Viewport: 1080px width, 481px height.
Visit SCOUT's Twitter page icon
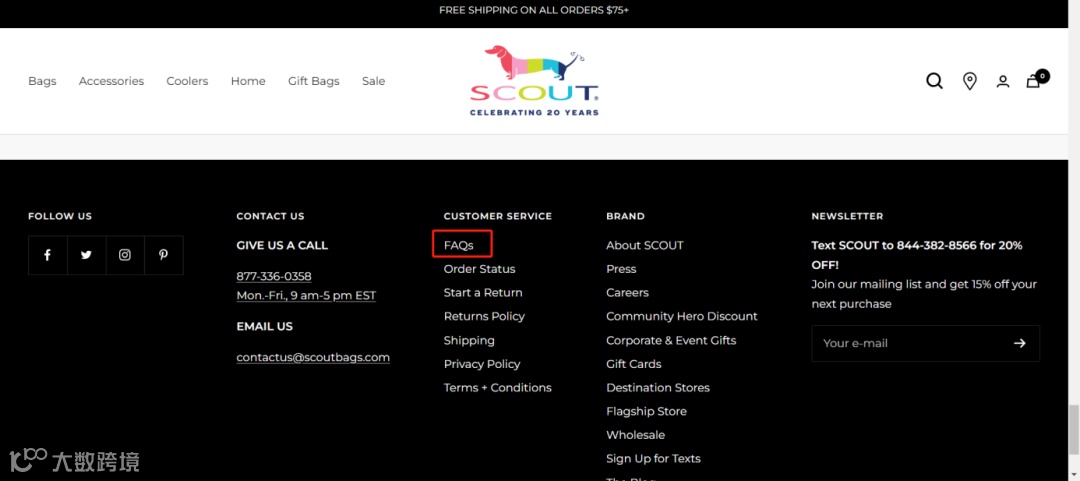86,255
